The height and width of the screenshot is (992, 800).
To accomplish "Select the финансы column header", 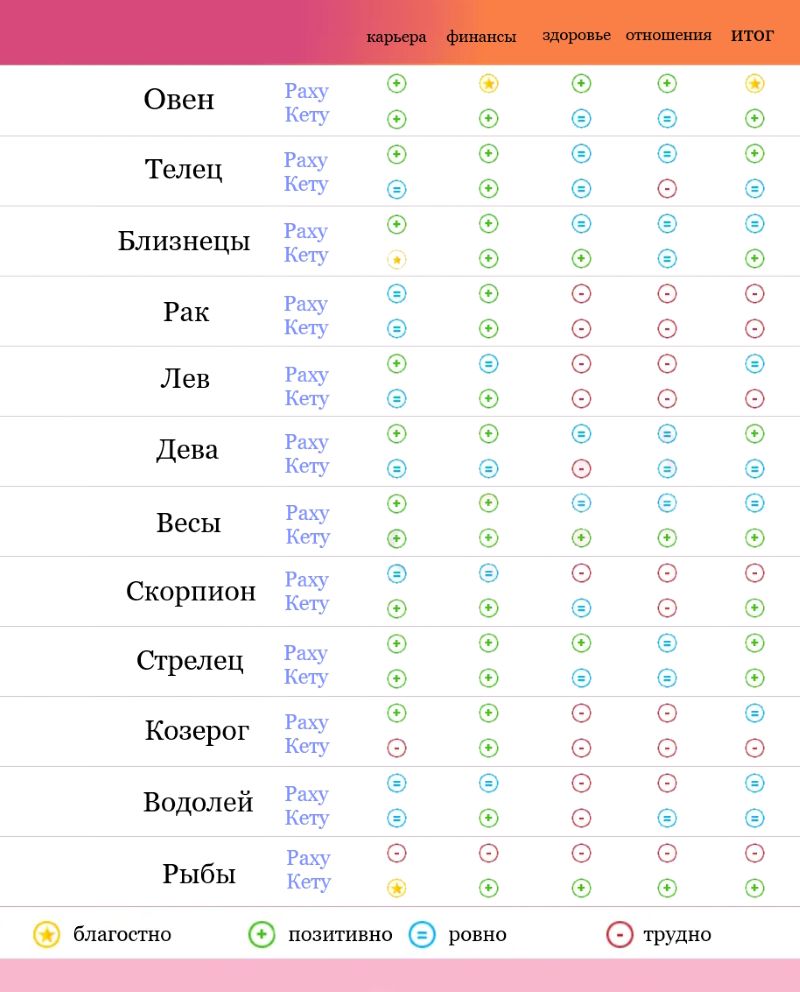I will pyautogui.click(x=481, y=37).
